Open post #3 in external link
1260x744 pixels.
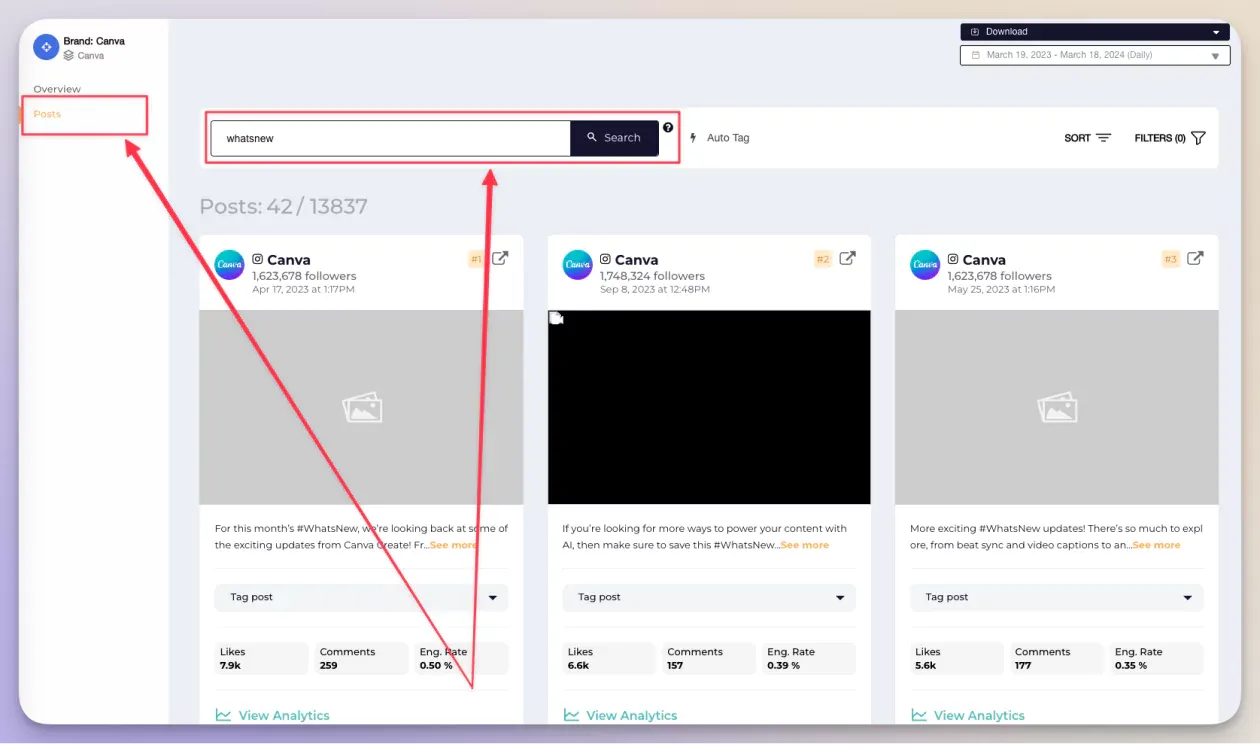1195,258
